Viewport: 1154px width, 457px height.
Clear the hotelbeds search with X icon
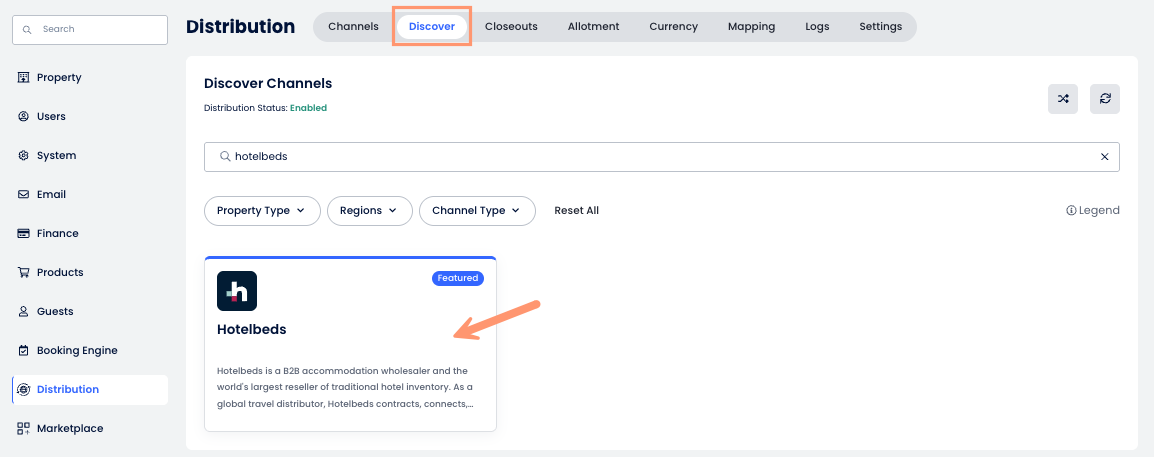click(x=1104, y=157)
